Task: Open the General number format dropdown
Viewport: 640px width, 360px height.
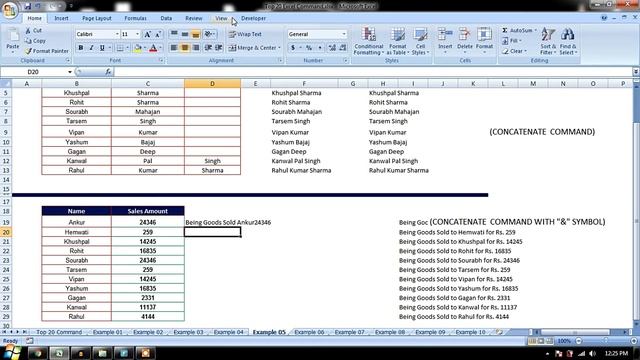Action: (x=344, y=34)
